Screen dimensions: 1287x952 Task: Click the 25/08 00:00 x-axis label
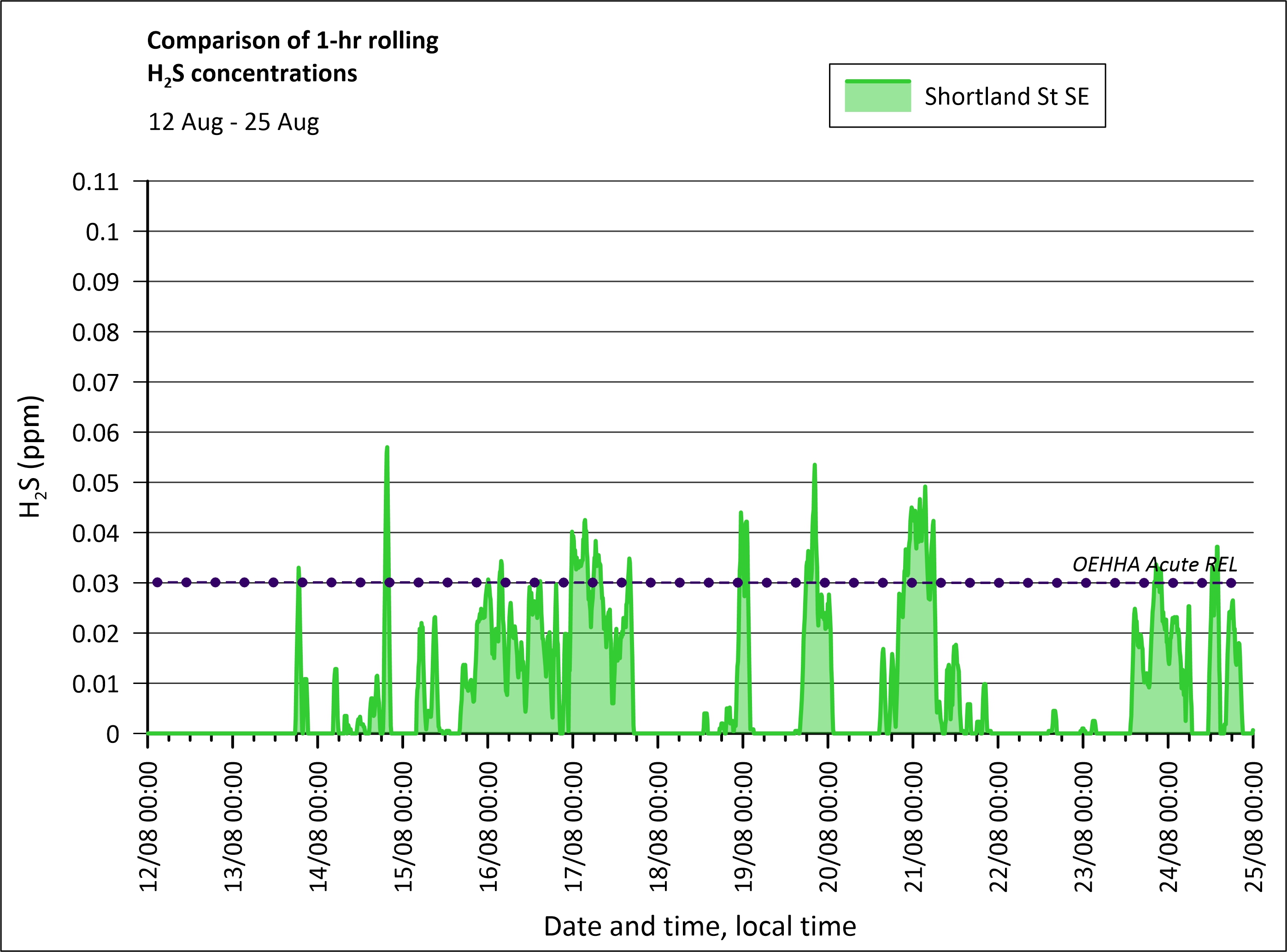1253,826
